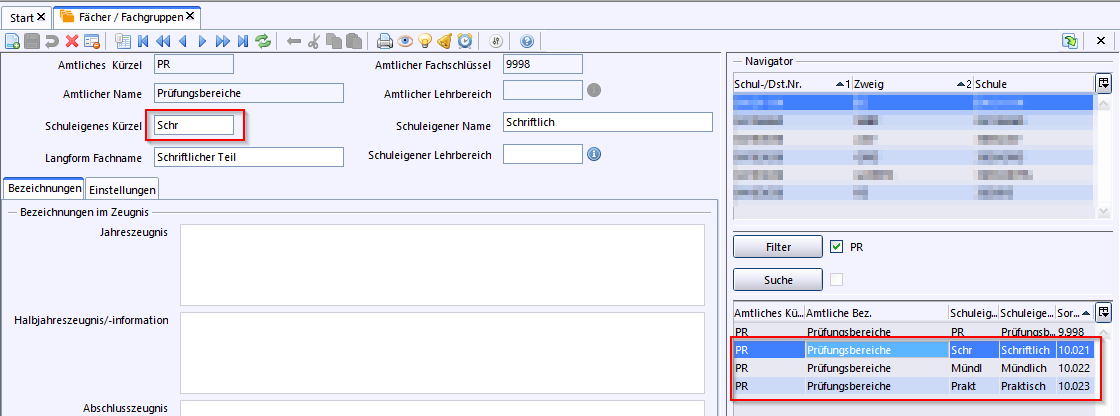Sort by the Schul-/Dst.Nr. column header
The width and height of the screenshot is (1120, 416).
click(780, 84)
